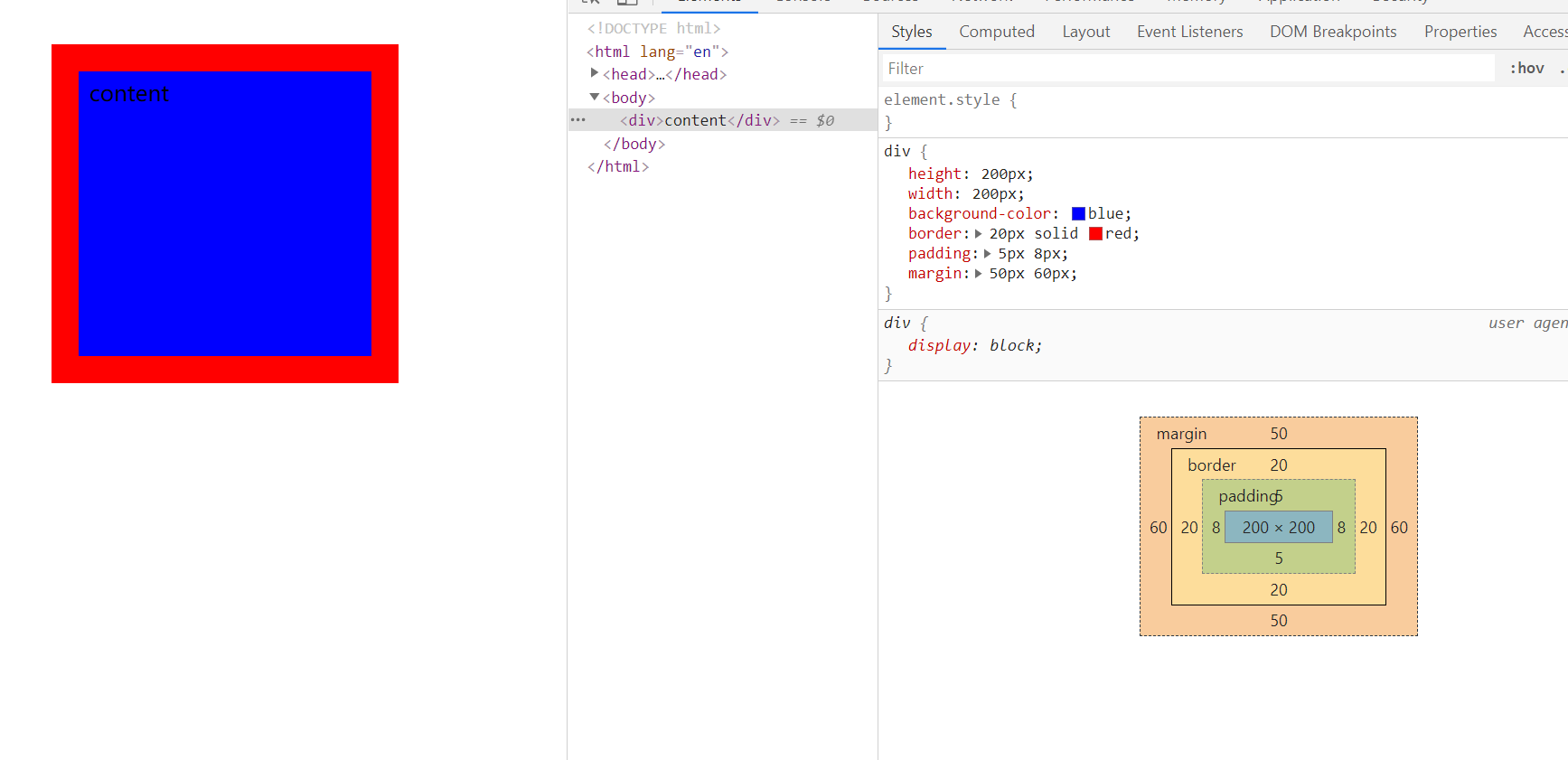Screen dimensions: 1568x760
Task: Click the left padding value 8 in box model
Action: coord(1216,528)
